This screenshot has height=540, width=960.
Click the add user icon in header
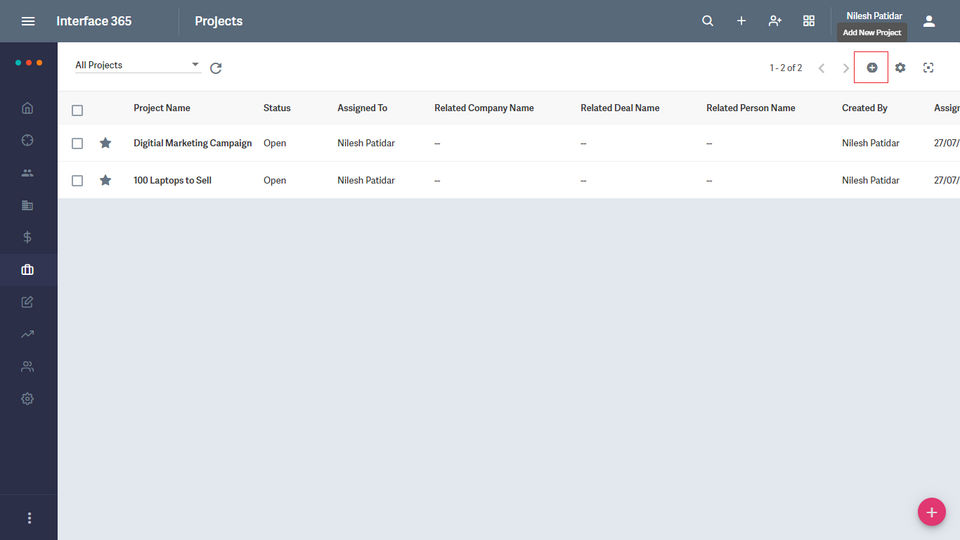click(x=775, y=21)
